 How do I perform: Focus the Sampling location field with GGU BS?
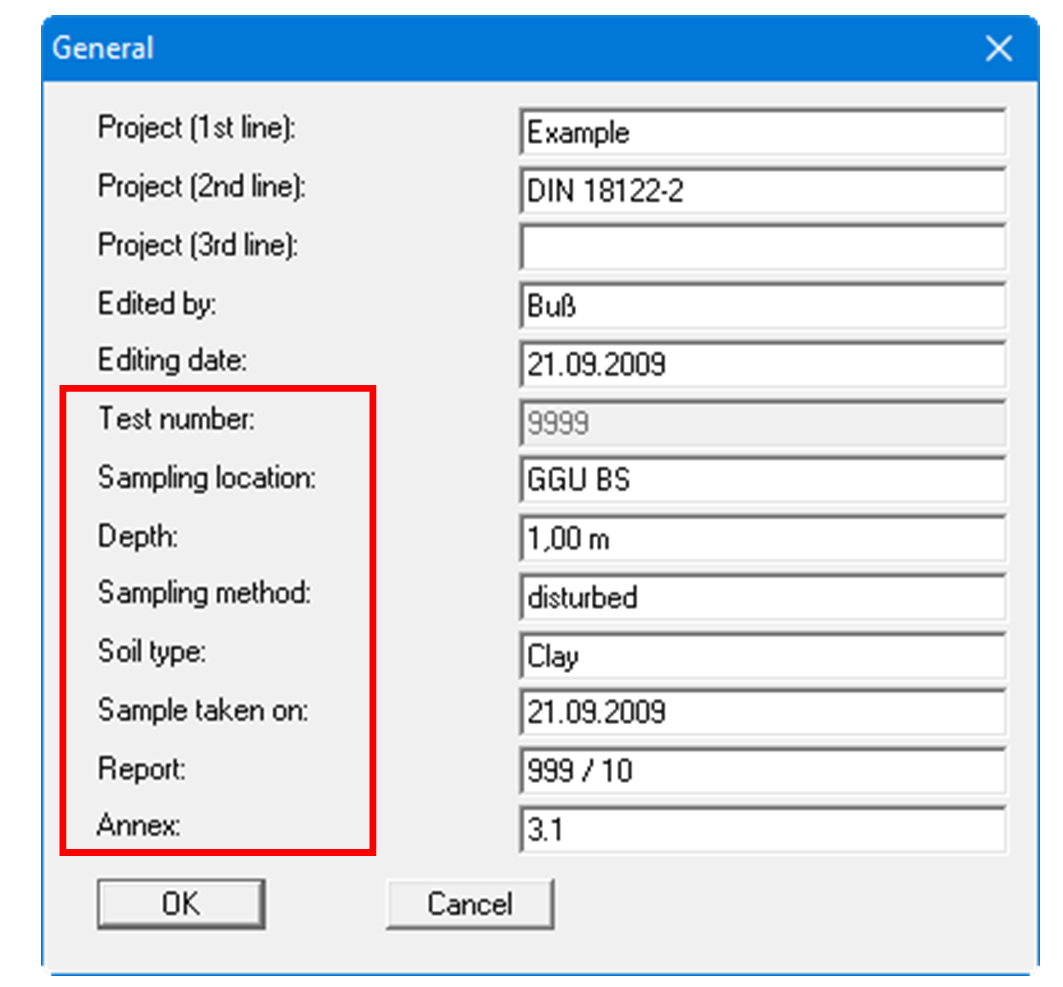pyautogui.click(x=762, y=480)
